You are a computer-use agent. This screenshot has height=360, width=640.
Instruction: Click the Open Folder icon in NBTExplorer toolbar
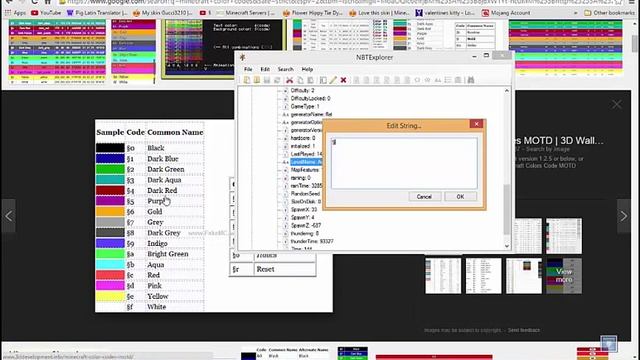click(257, 80)
